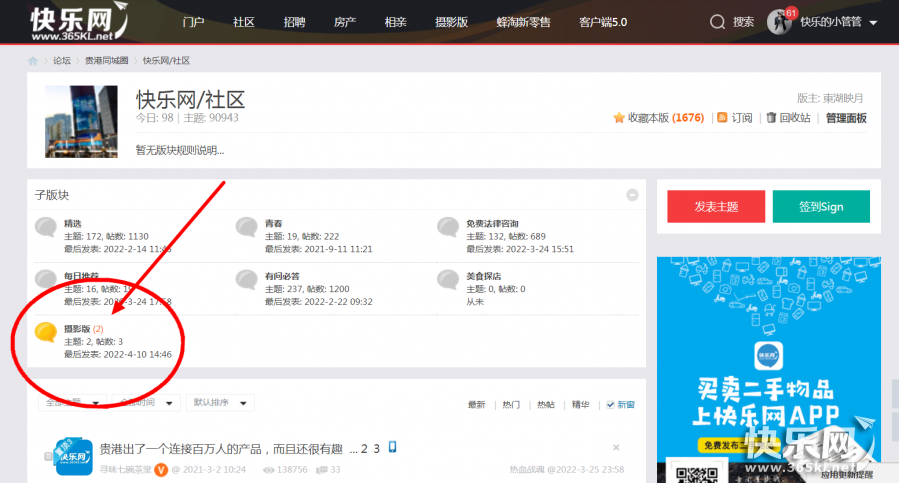Collapse the 子版块 panel
Image resolution: width=899 pixels, height=483 pixels.
pyautogui.click(x=632, y=195)
